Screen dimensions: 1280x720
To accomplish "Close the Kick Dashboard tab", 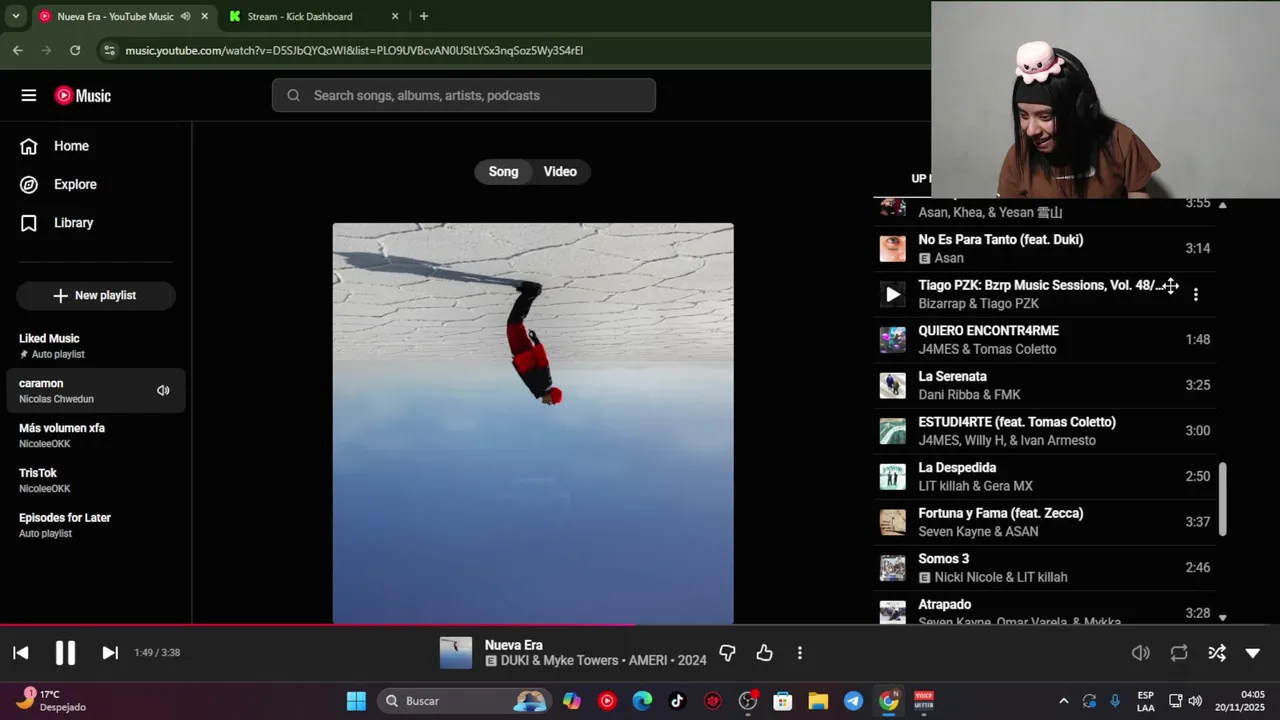I will [394, 16].
